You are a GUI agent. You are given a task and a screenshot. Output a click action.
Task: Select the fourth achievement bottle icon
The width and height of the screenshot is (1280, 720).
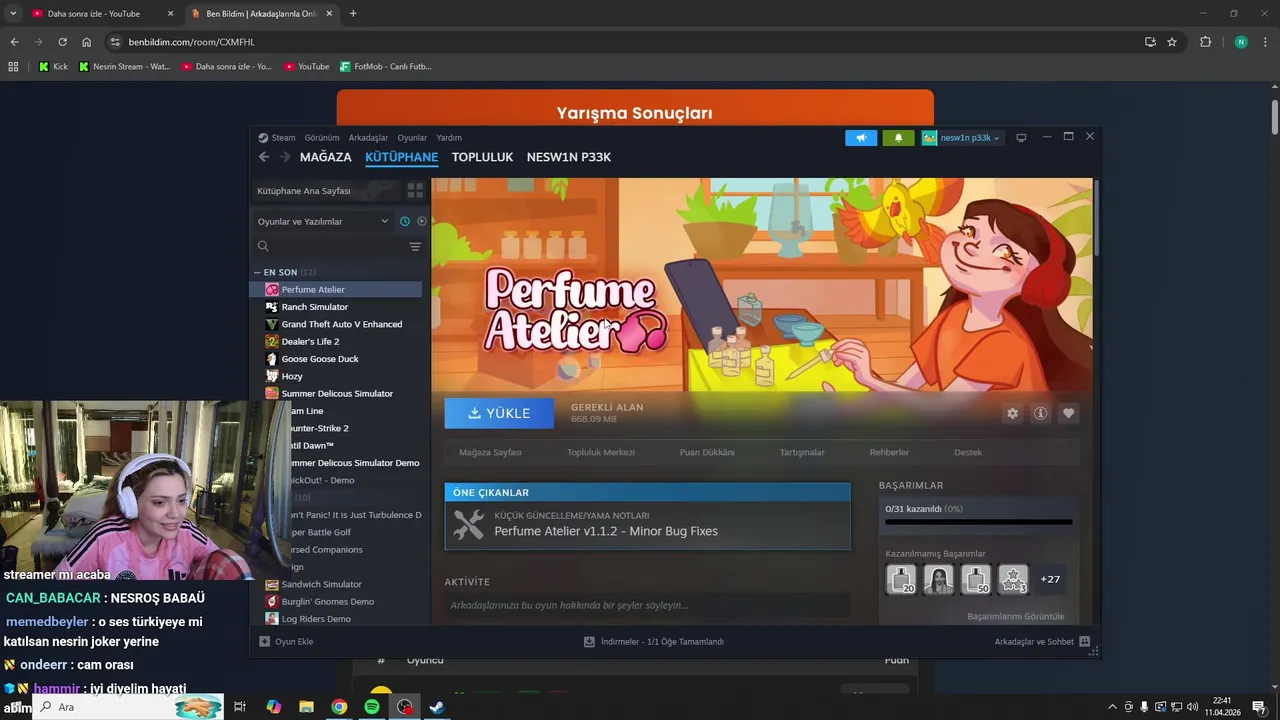coord(1013,579)
